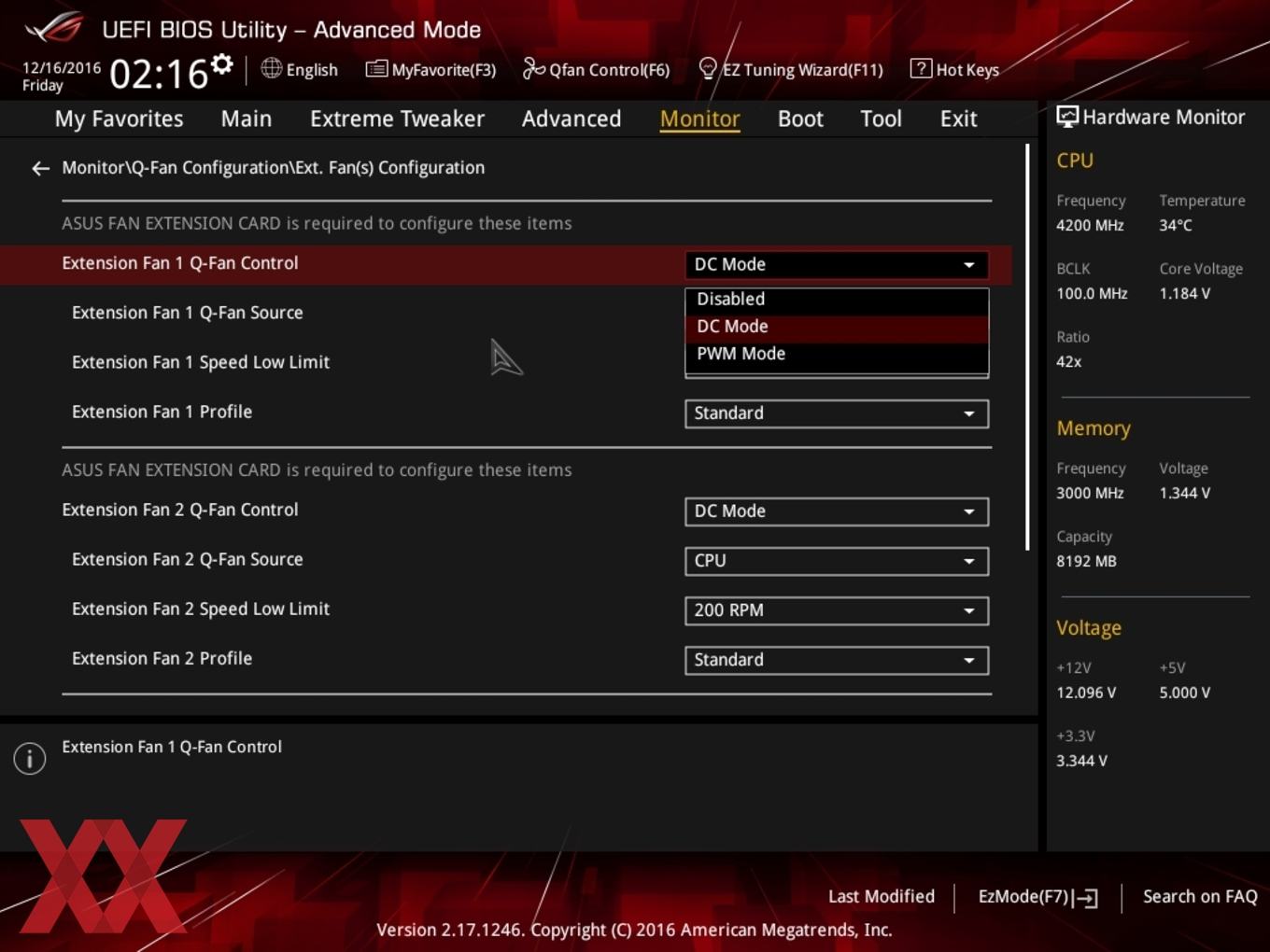Switch to the Main tab

click(x=247, y=119)
